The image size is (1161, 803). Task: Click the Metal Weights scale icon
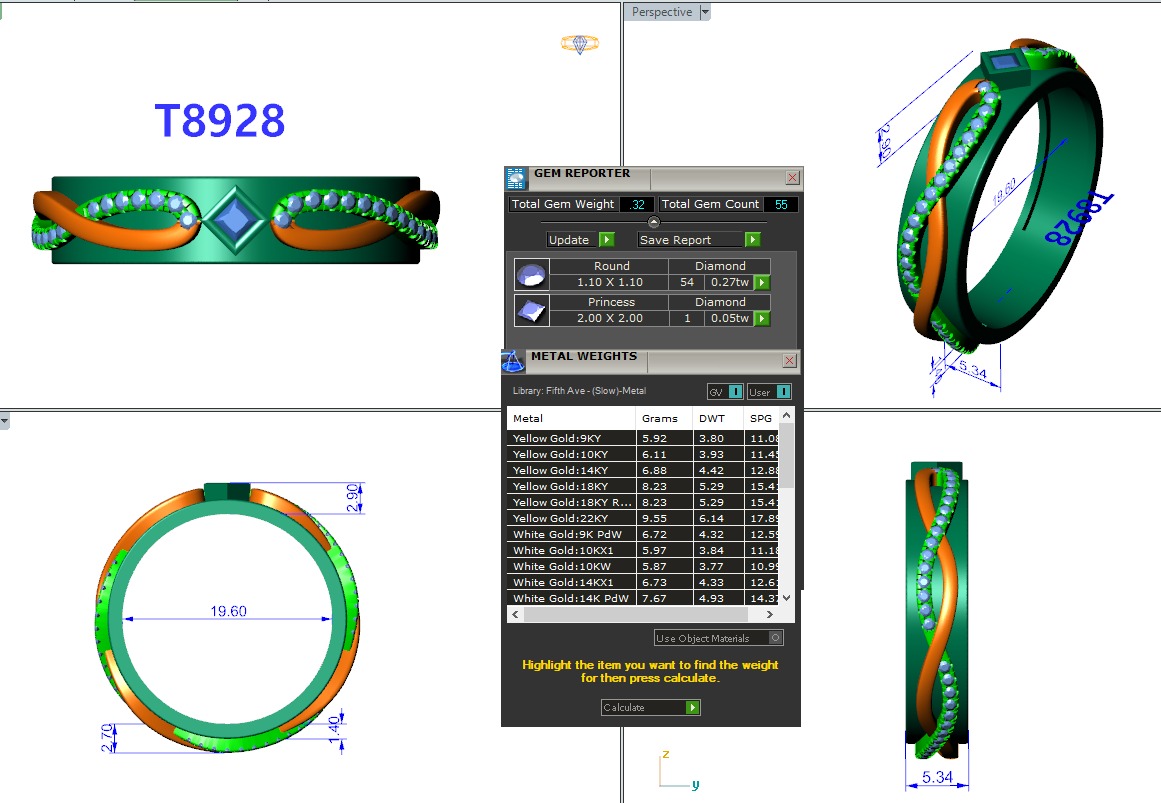[x=512, y=360]
